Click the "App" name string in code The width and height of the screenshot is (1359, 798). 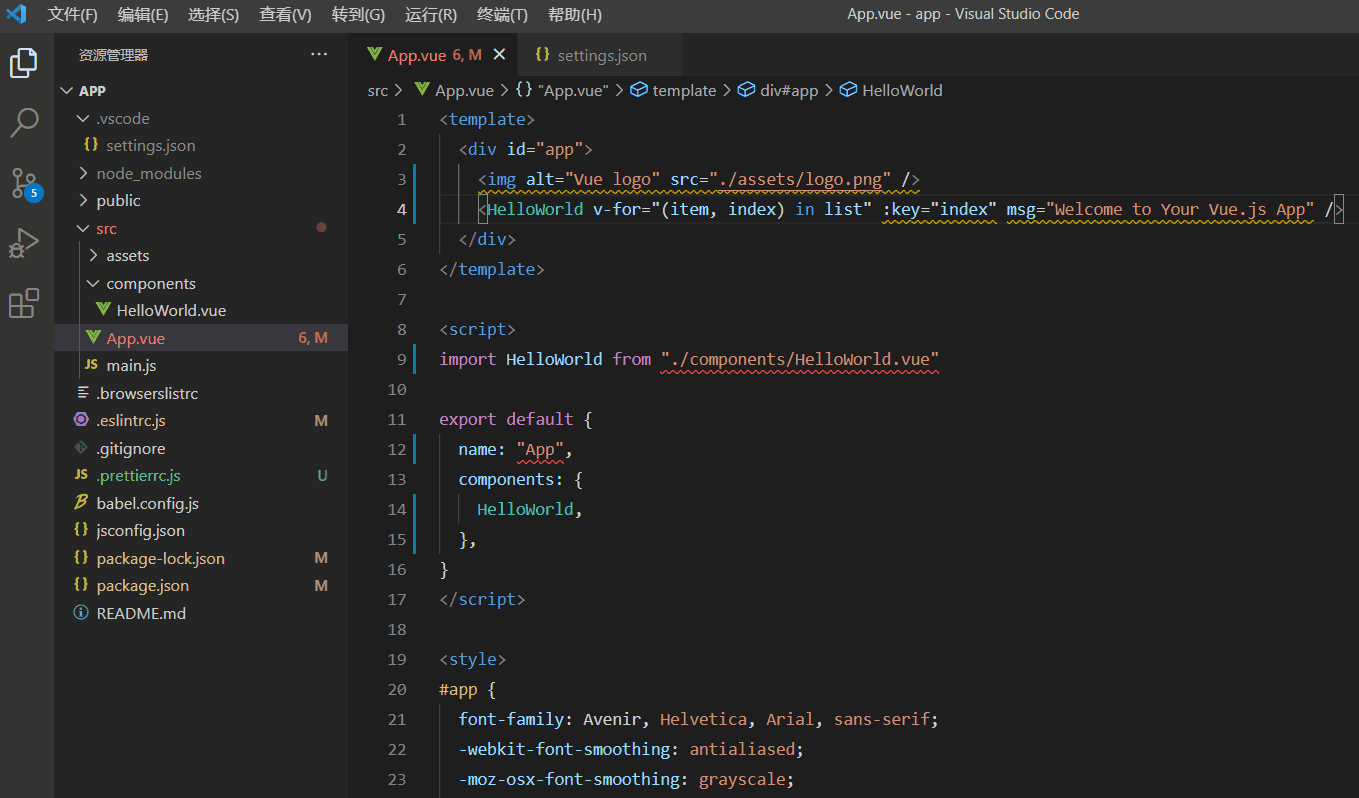pos(540,449)
